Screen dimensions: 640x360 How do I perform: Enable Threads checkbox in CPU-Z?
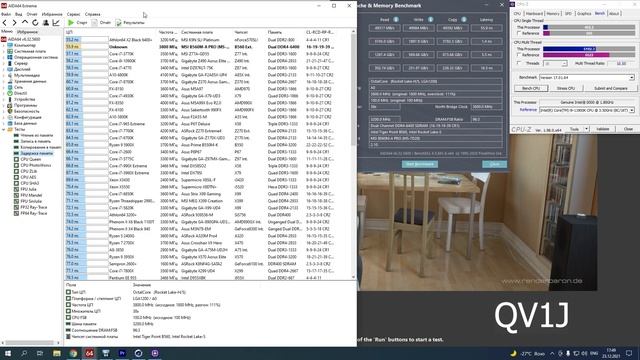pyautogui.click(x=519, y=63)
